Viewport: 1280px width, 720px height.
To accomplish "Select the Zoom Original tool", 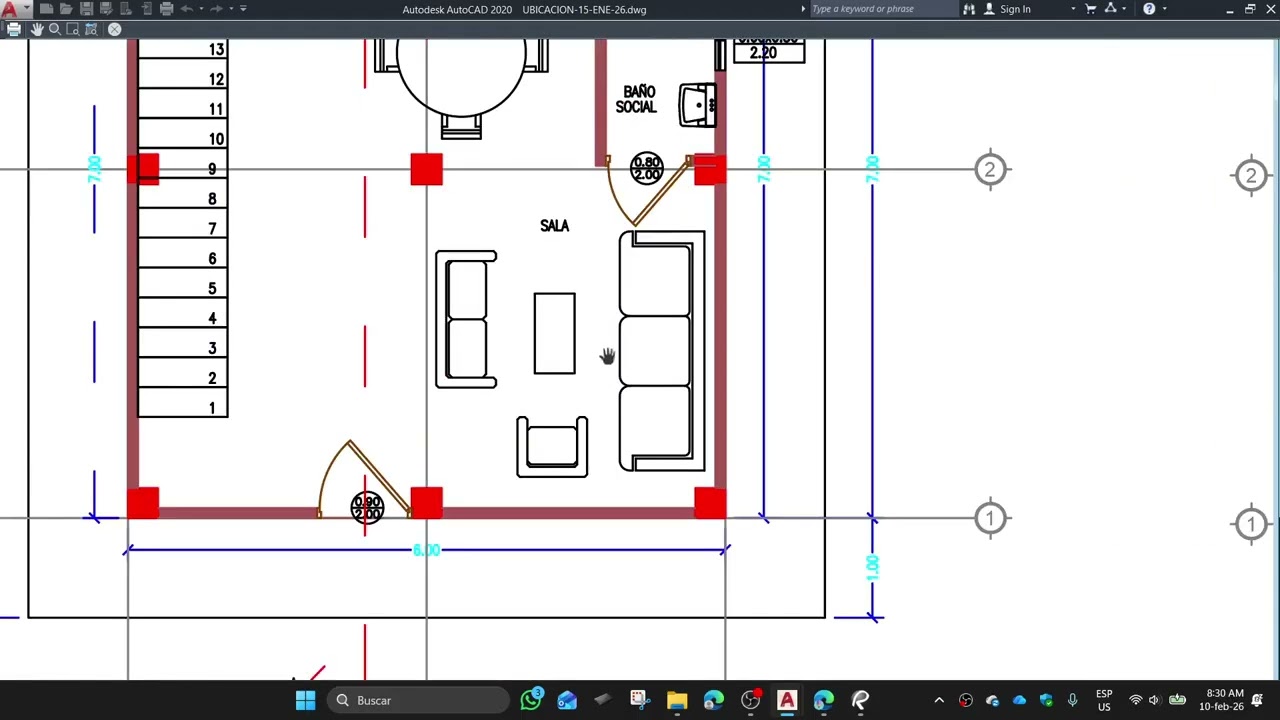I will tap(91, 29).
